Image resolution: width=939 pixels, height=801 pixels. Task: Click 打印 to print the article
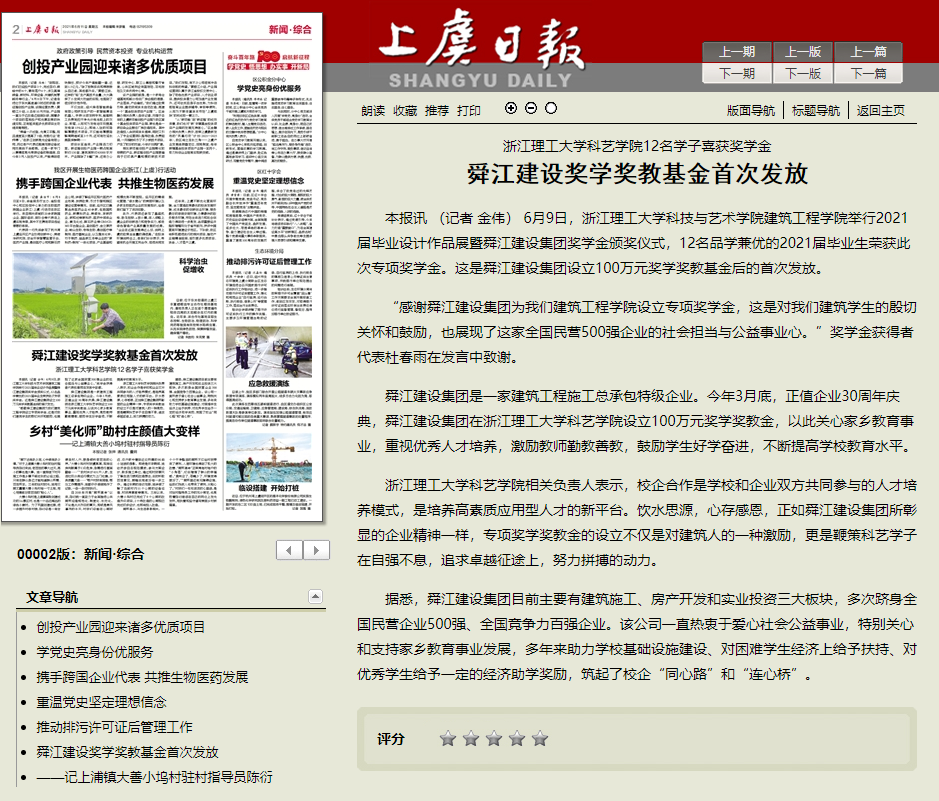(469, 110)
